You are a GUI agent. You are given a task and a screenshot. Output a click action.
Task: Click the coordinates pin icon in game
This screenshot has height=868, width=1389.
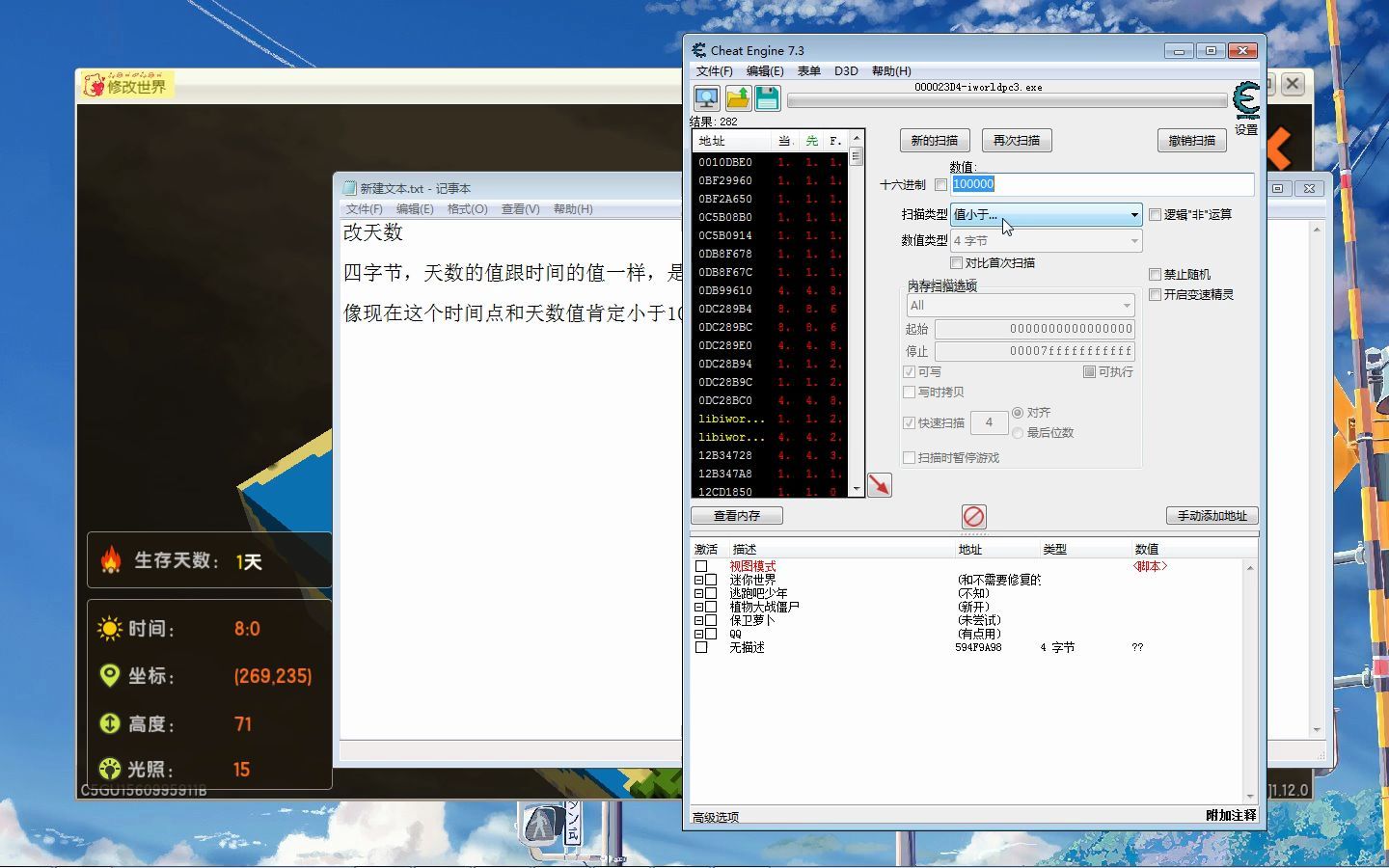point(110,675)
